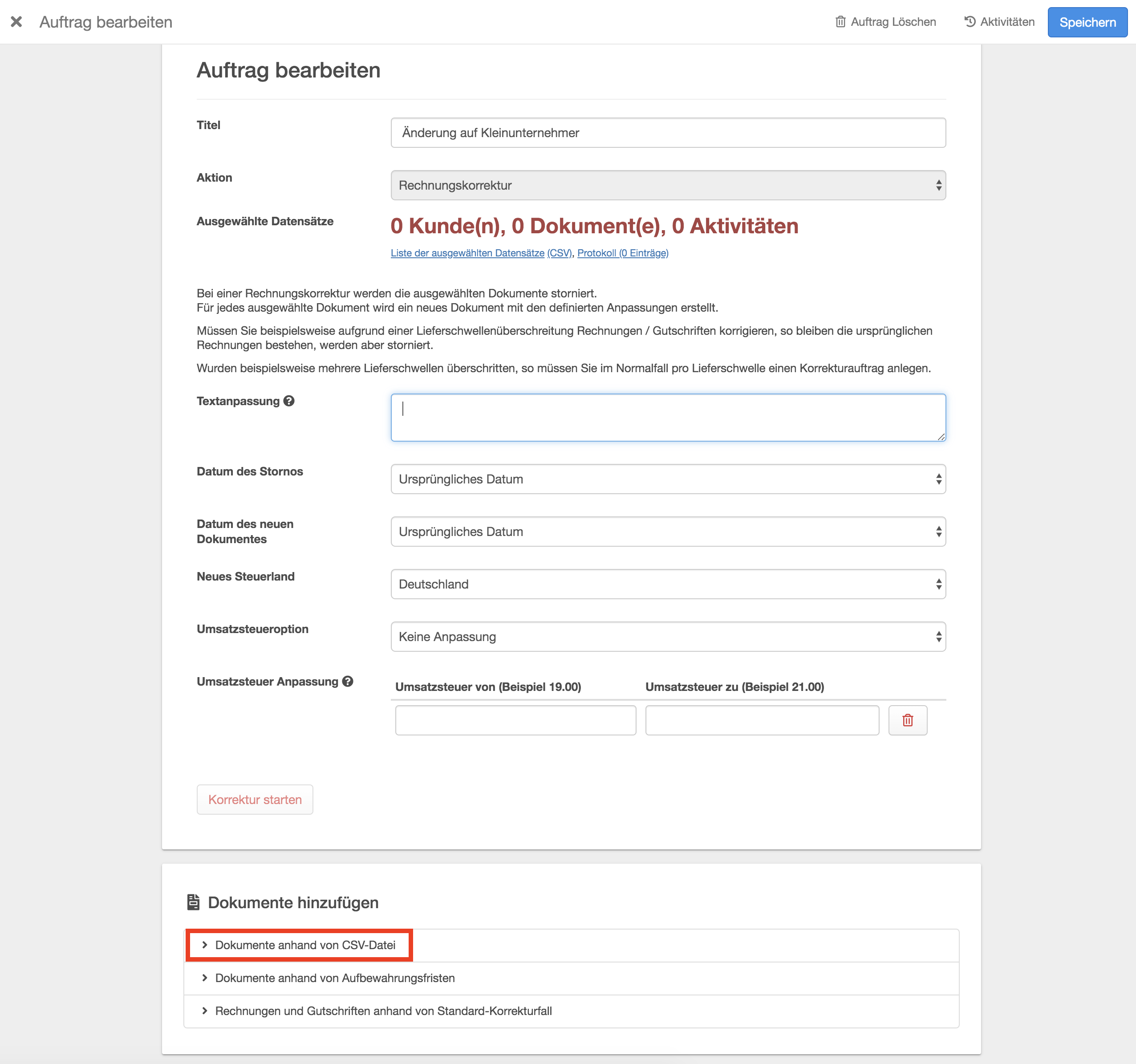Click the '0 Kunde(n), 0 Dokument(e), 0 Aktivitäten' text
Image resolution: width=1136 pixels, height=1064 pixels.
coord(594,226)
